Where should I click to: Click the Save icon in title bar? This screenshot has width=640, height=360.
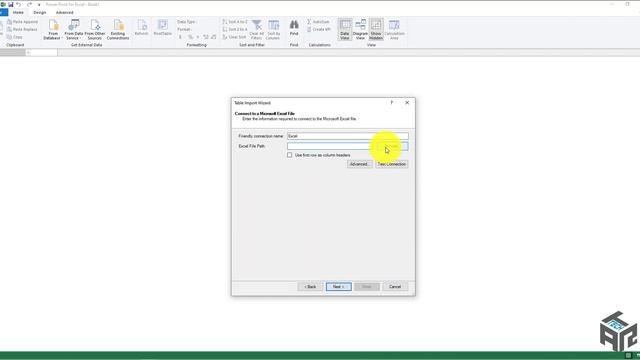[x=11, y=4]
